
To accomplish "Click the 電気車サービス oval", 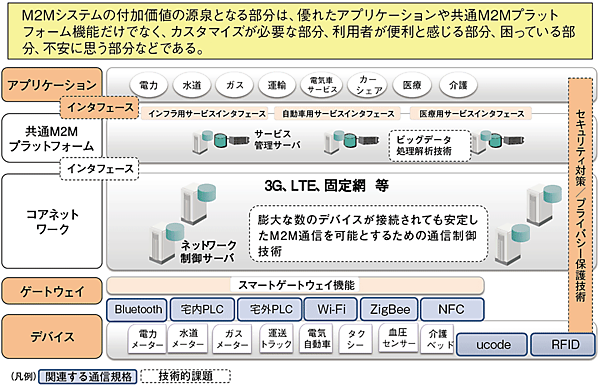I will coord(321,85).
